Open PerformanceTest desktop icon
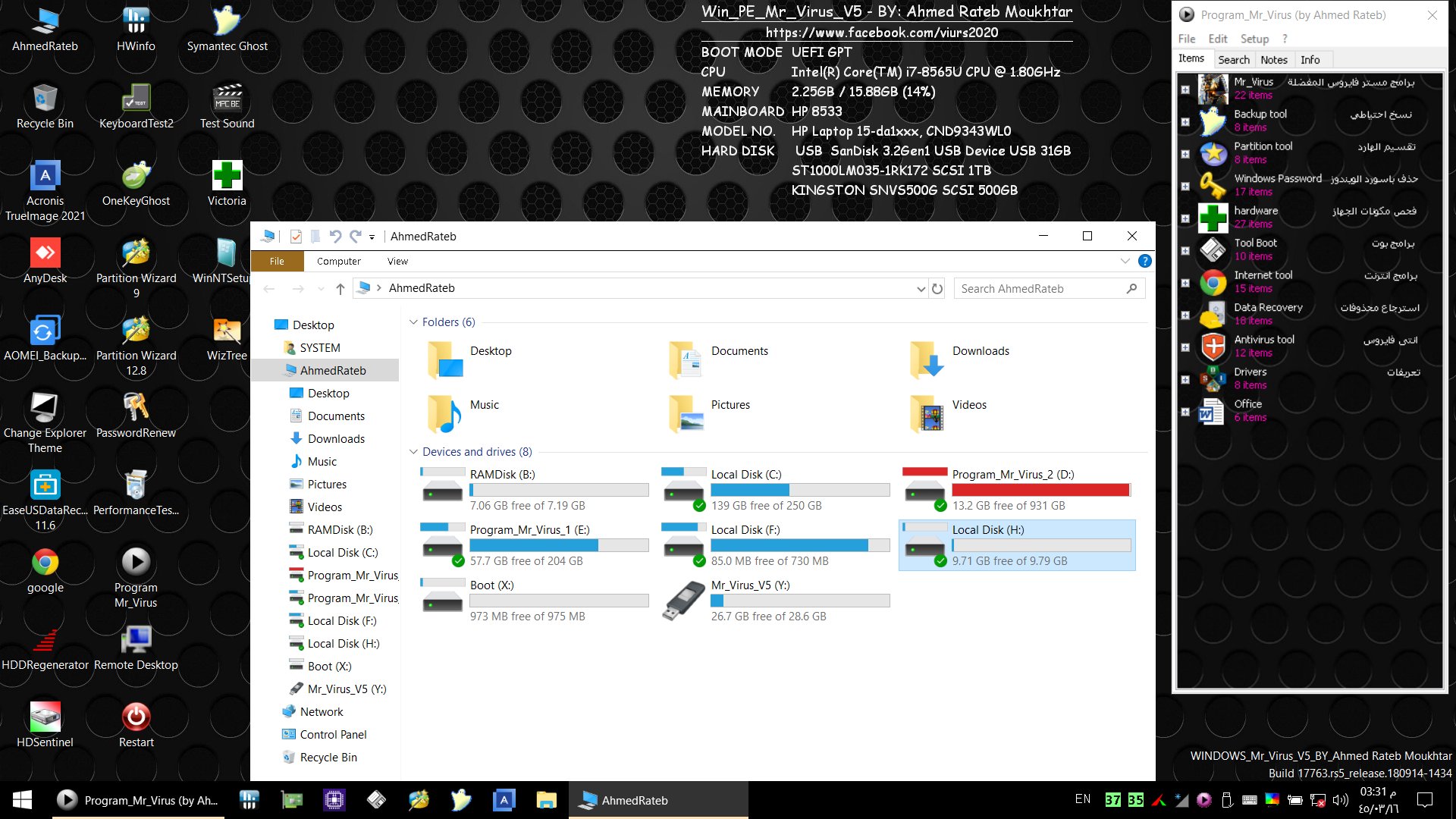1456x819 pixels. click(x=136, y=494)
